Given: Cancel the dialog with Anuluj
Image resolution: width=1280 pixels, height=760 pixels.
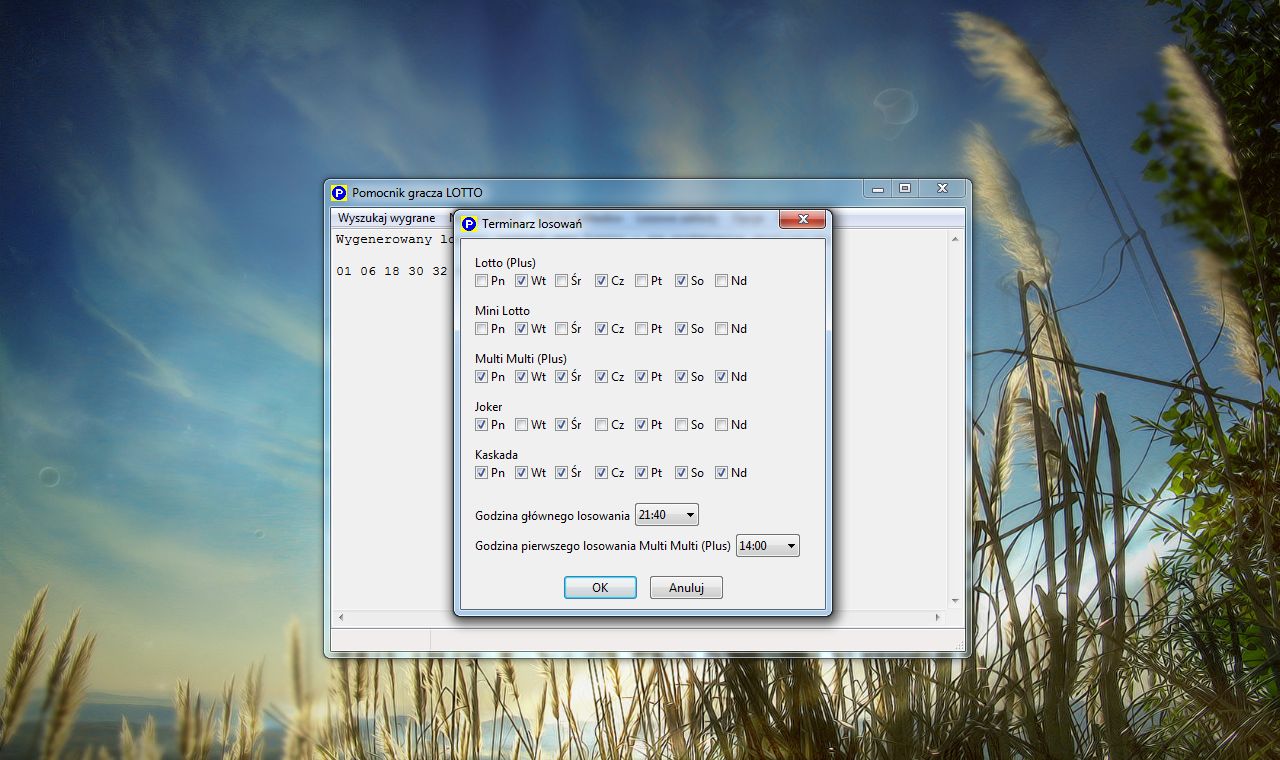Looking at the screenshot, I should [686, 588].
